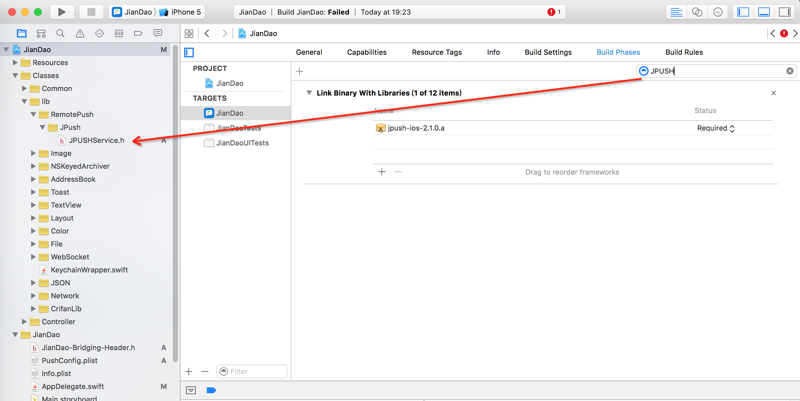Click the JPUSH search filter field
This screenshot has height=401, width=800.
point(717,71)
